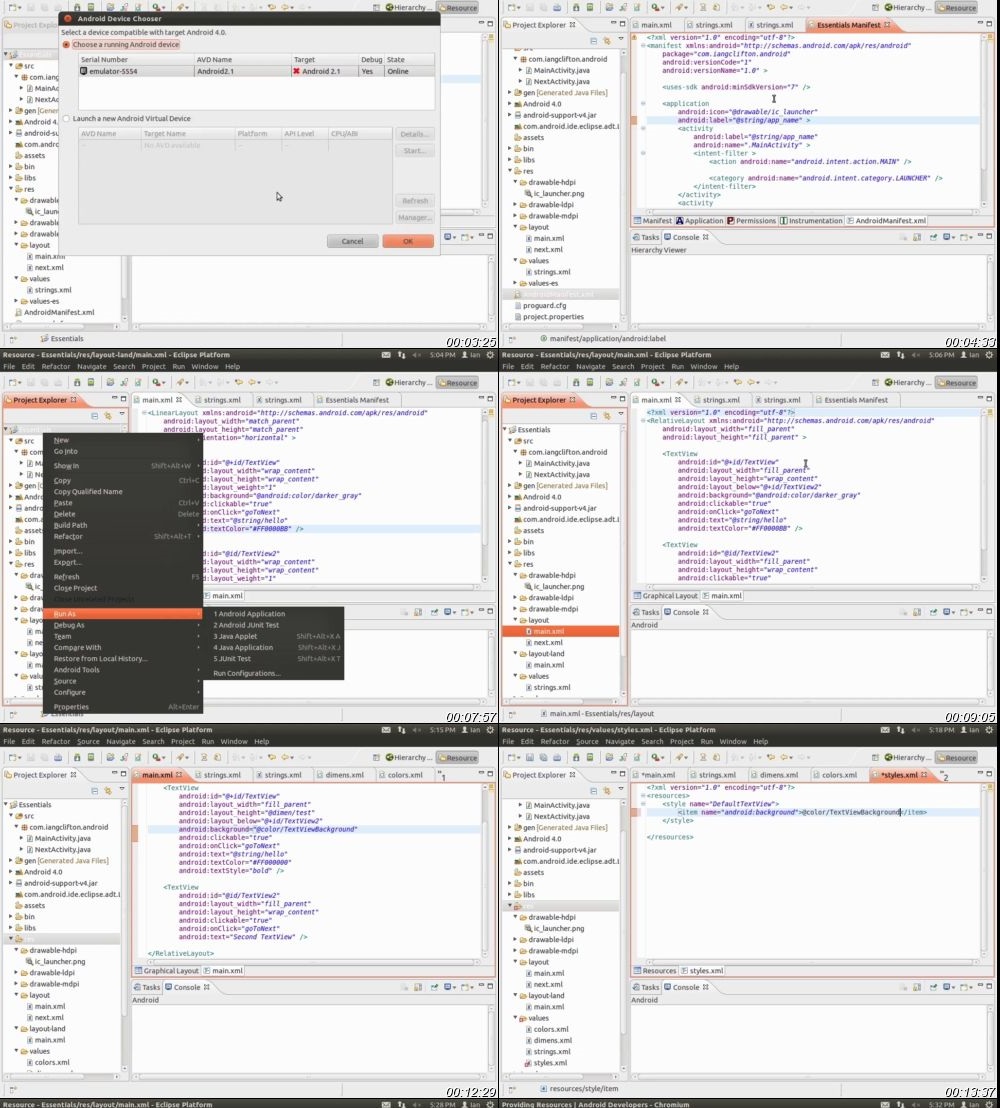Switch to Hierarchy perspective in 00:09:05 frame
Screen dimensions: 1000x1108
(x=908, y=382)
